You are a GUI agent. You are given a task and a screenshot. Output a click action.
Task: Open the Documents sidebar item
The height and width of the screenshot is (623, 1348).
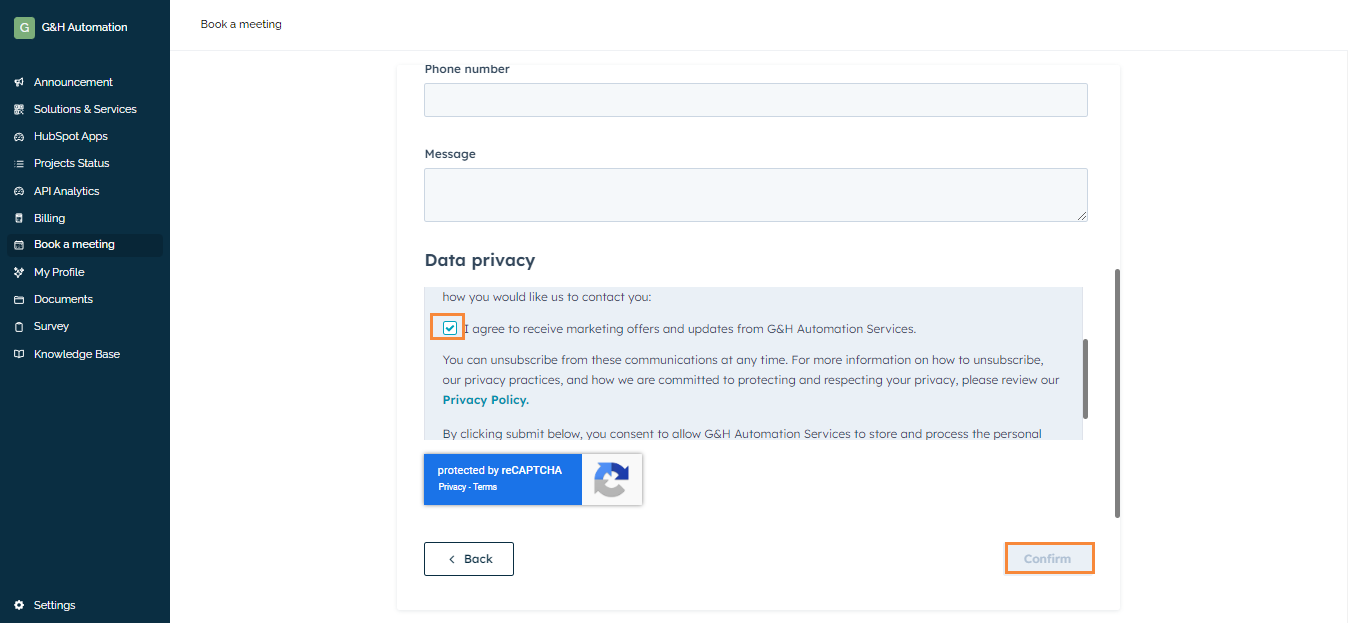pyautogui.click(x=63, y=299)
